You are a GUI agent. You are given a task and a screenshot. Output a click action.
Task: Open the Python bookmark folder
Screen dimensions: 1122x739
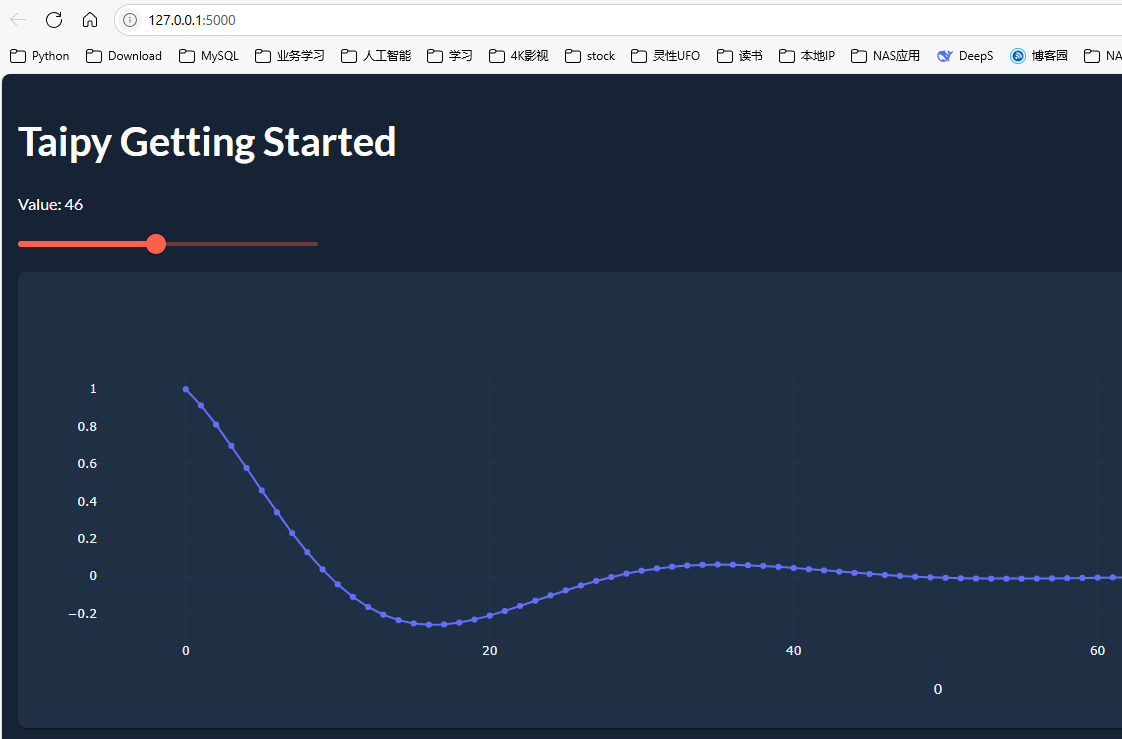(x=40, y=56)
